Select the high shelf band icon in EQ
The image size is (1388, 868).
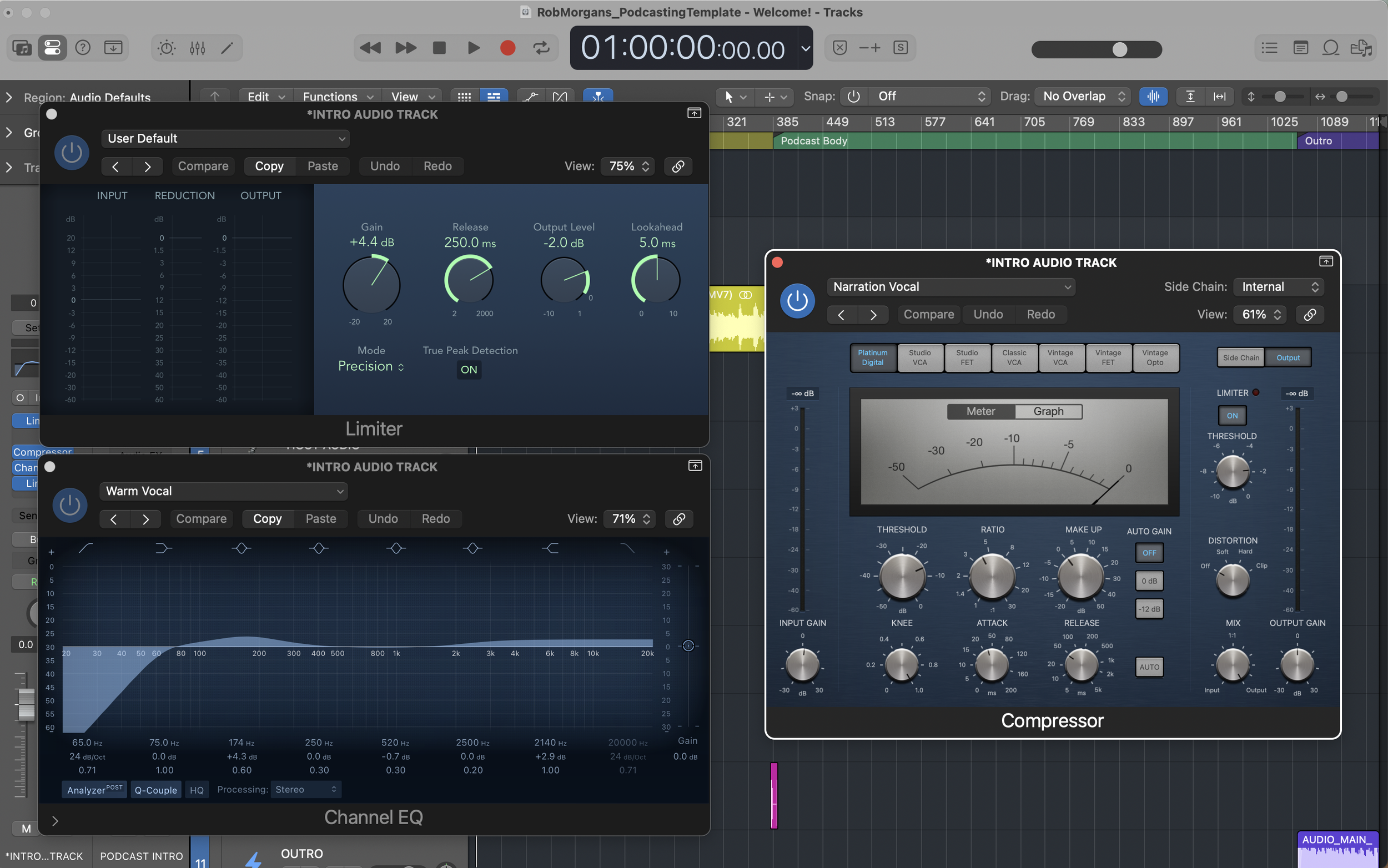[x=550, y=548]
